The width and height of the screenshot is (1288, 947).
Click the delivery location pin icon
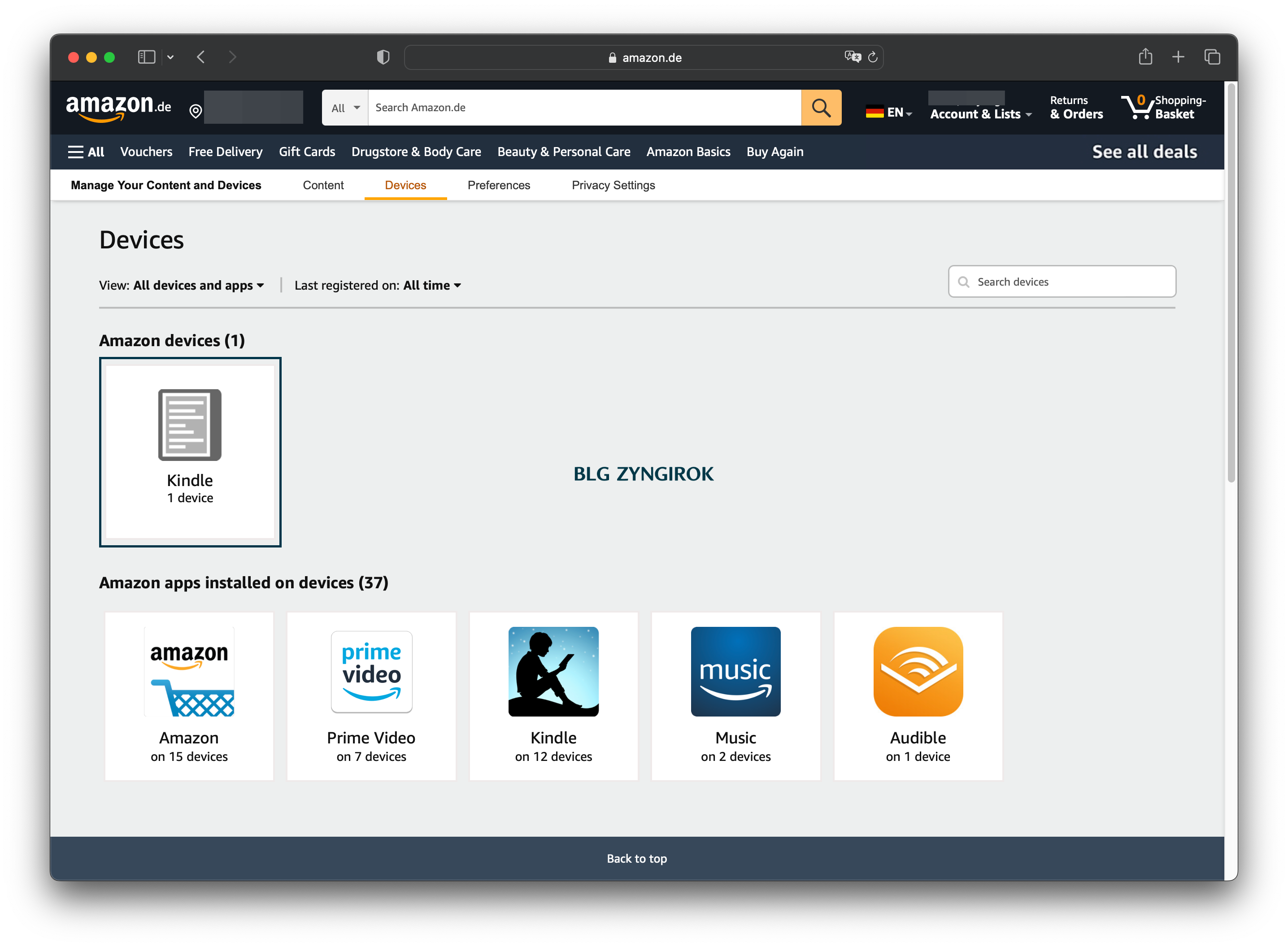pyautogui.click(x=196, y=111)
